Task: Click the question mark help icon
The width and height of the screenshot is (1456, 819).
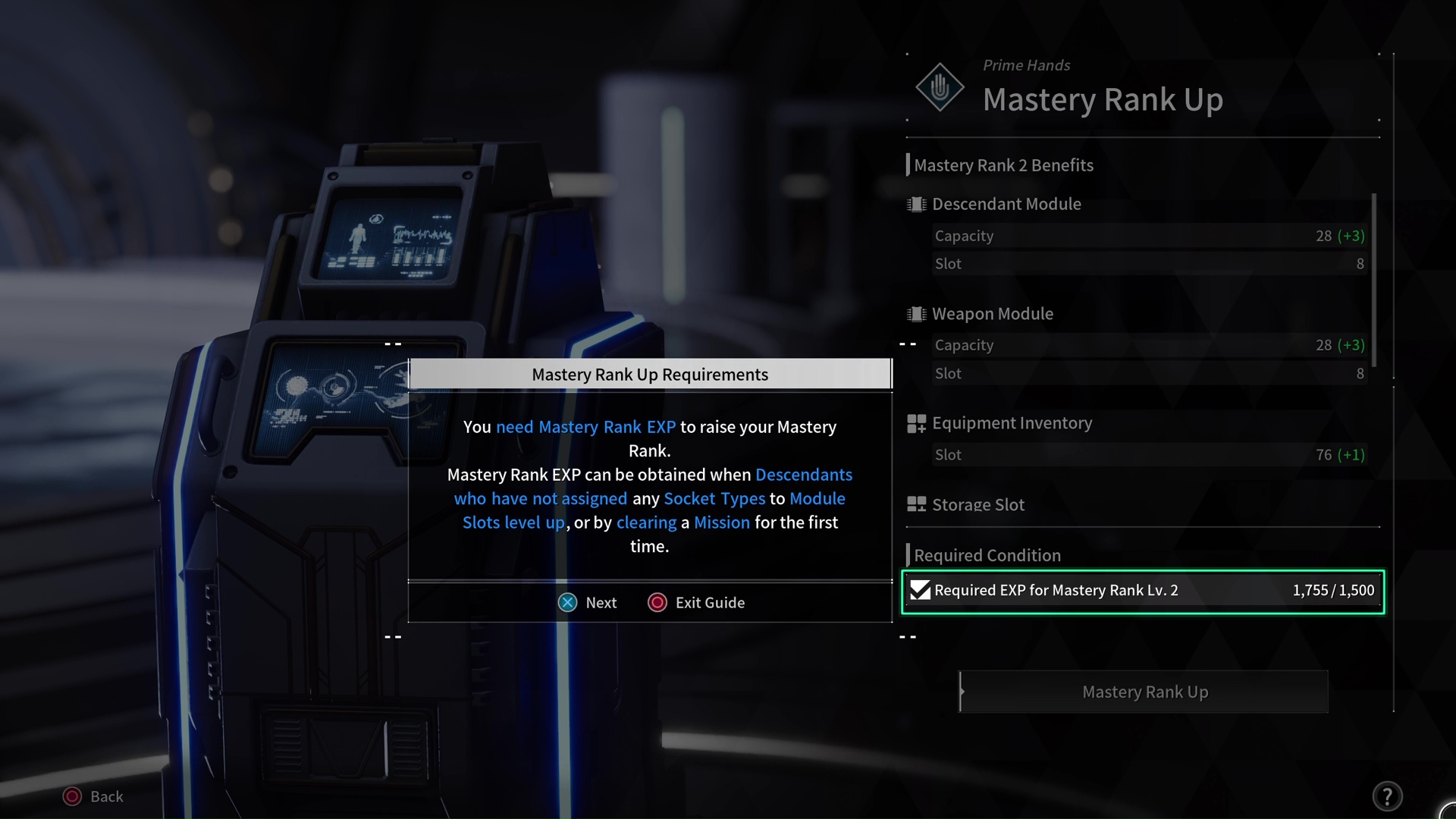Action: point(1388,795)
